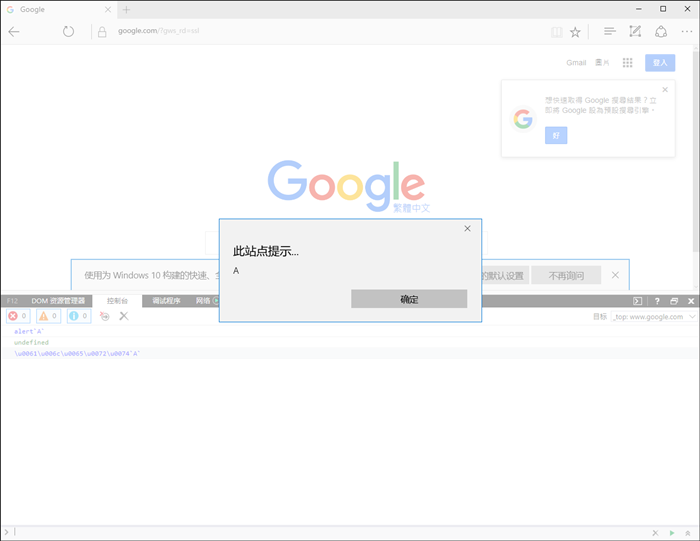Clear the console with X icon
Viewport: 700px width, 541px height.
tap(124, 316)
